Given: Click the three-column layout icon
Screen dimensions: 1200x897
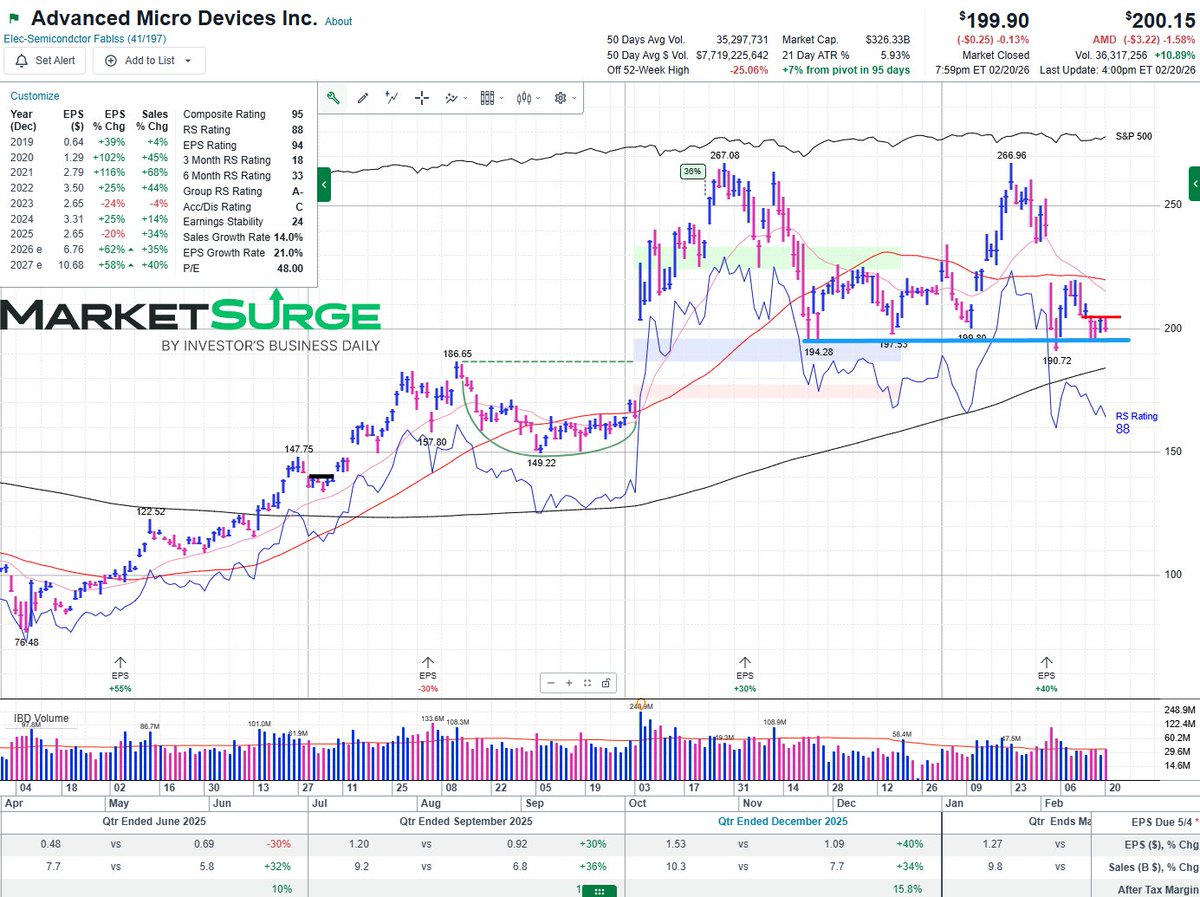Looking at the screenshot, I should pos(487,98).
